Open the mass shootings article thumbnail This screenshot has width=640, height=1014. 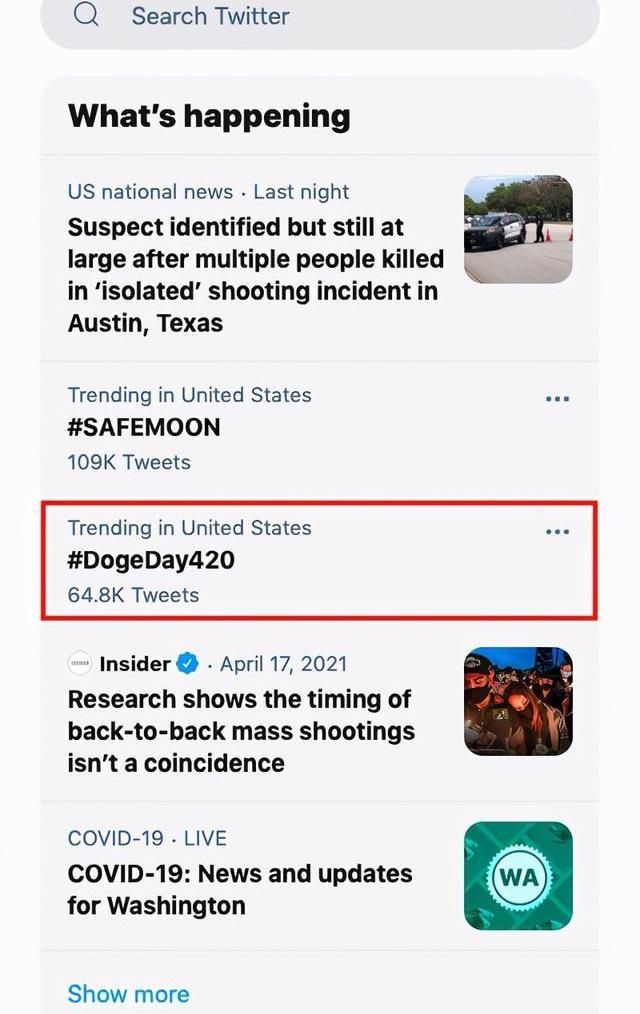pos(518,701)
